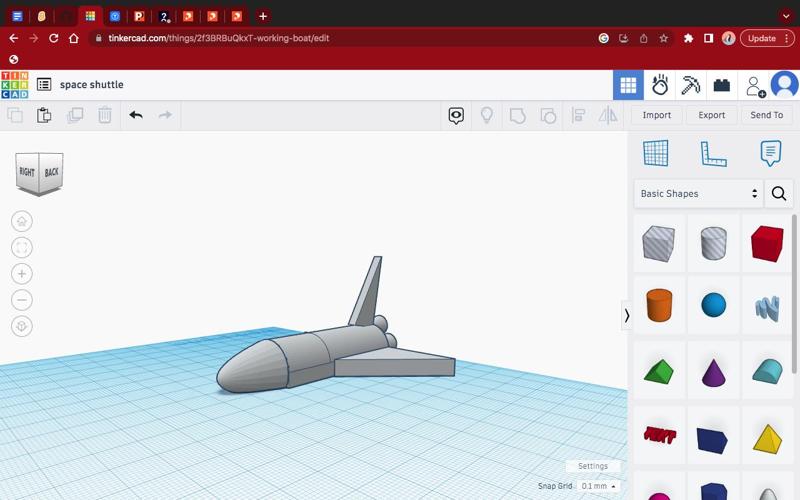
Task: Click the space shuttle design name field
Action: [x=92, y=85]
